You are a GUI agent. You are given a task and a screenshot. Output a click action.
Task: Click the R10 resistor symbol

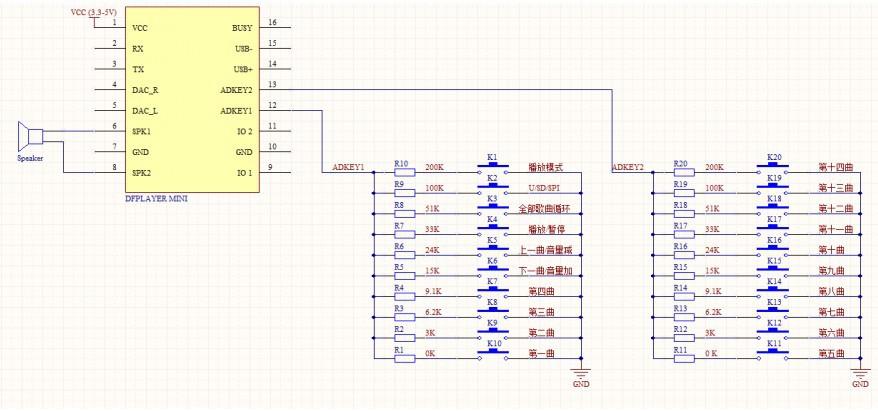(405, 172)
